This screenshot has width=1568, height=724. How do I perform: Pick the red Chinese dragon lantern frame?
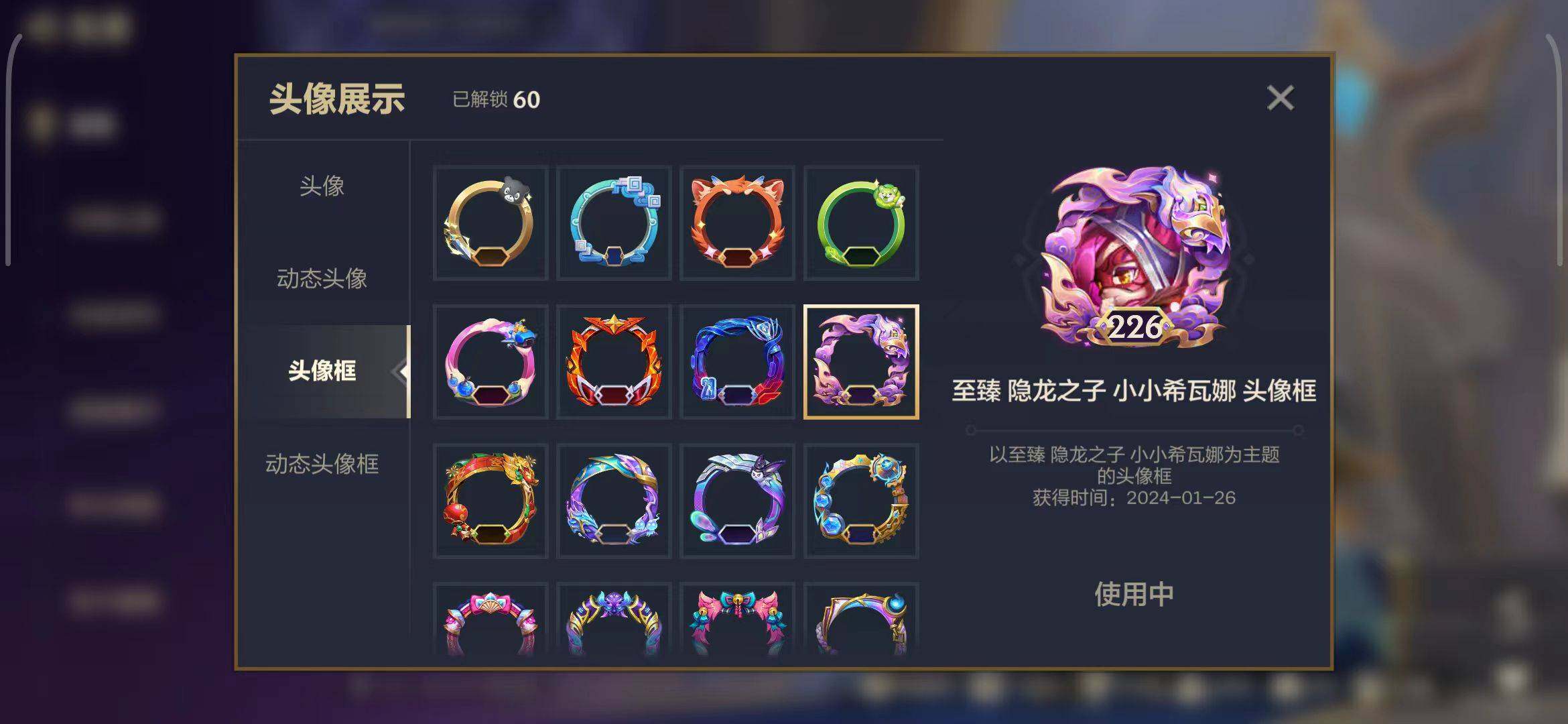(x=491, y=501)
